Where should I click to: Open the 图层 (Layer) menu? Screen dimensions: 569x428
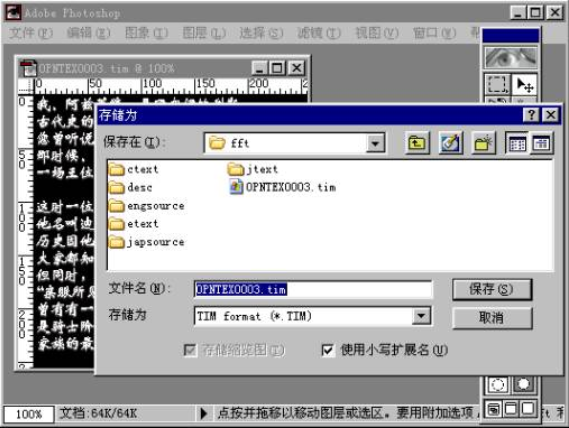point(204,33)
